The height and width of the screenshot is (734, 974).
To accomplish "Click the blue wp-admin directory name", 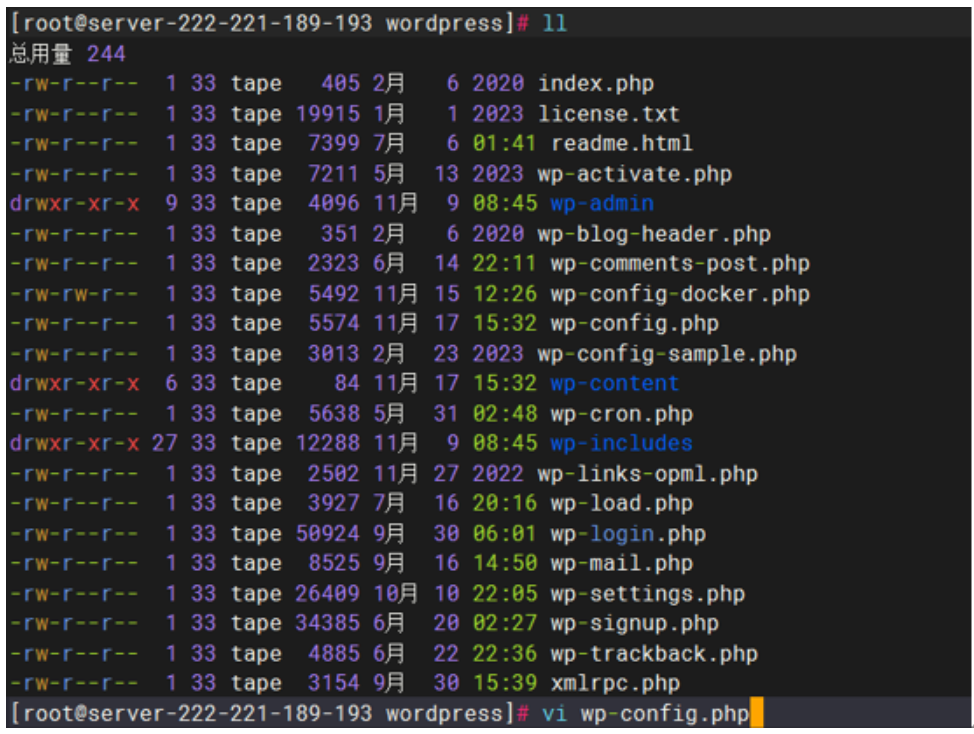I will [601, 204].
